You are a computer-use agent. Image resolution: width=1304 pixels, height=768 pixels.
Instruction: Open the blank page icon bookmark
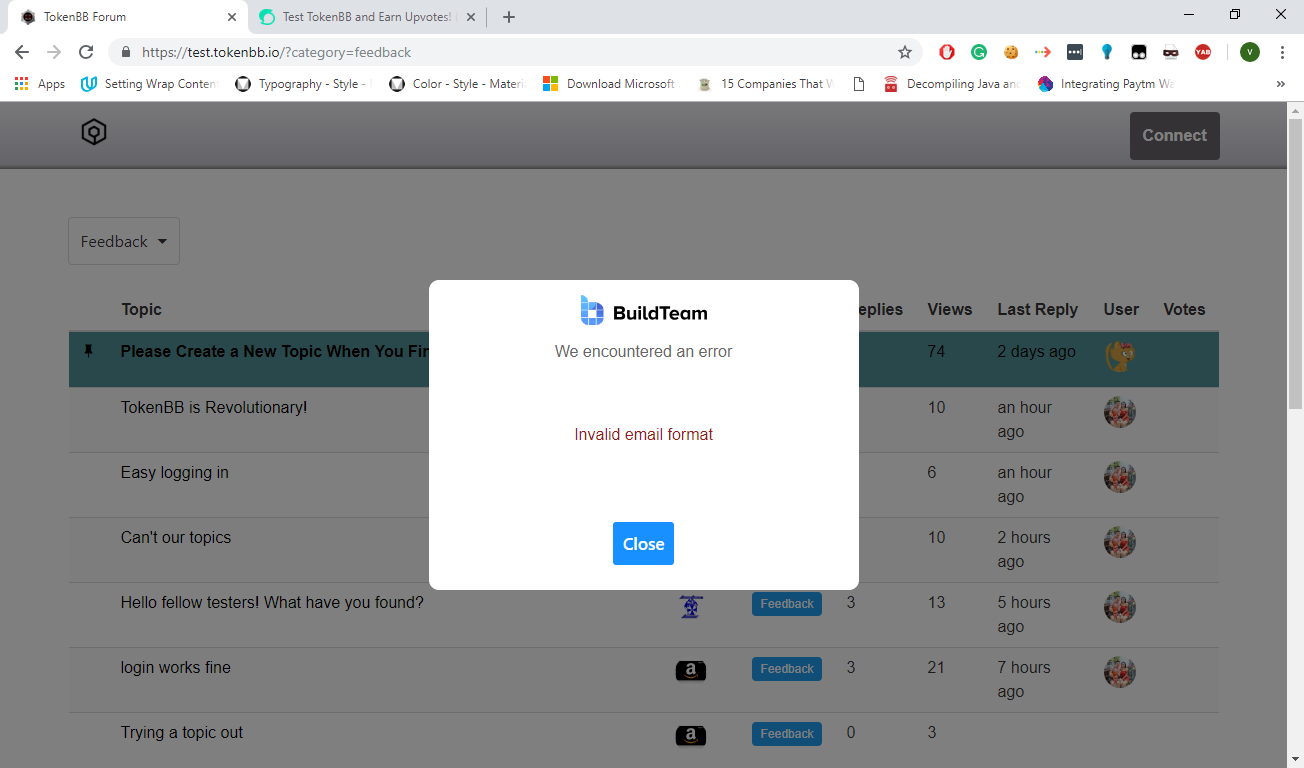858,84
